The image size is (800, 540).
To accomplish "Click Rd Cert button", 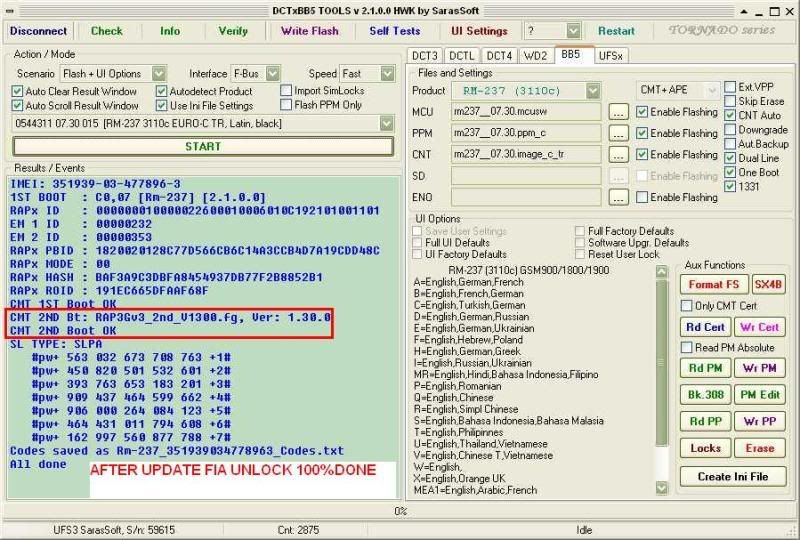I will coord(705,327).
